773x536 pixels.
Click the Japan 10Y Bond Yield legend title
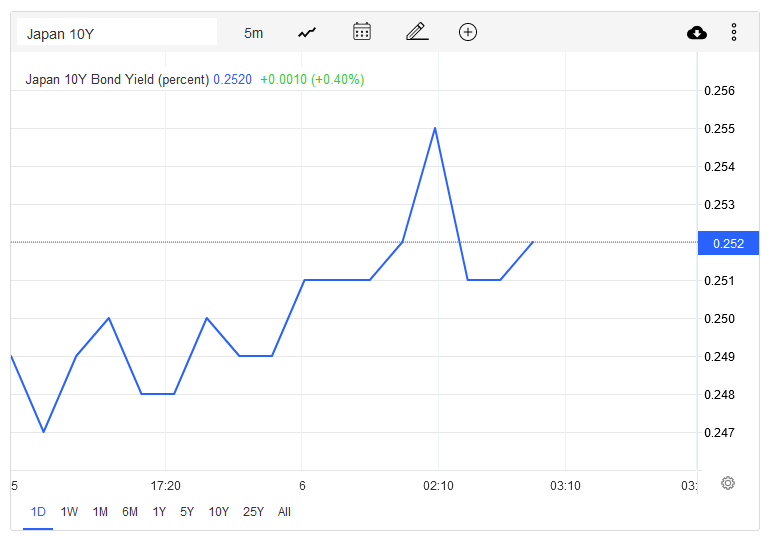pos(117,79)
